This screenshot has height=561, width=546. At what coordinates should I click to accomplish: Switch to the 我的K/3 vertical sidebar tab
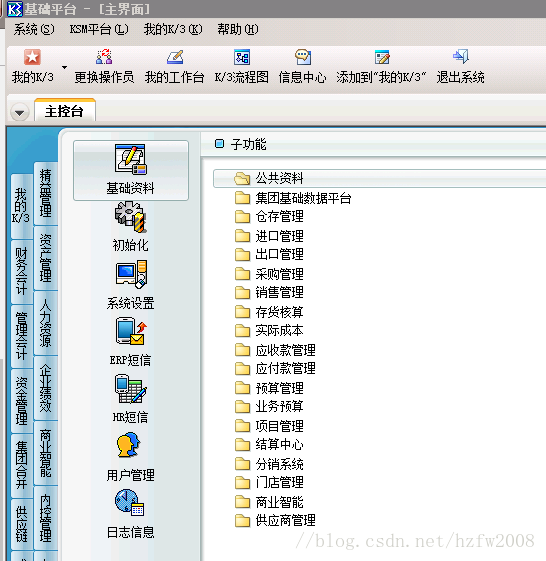coord(21,206)
